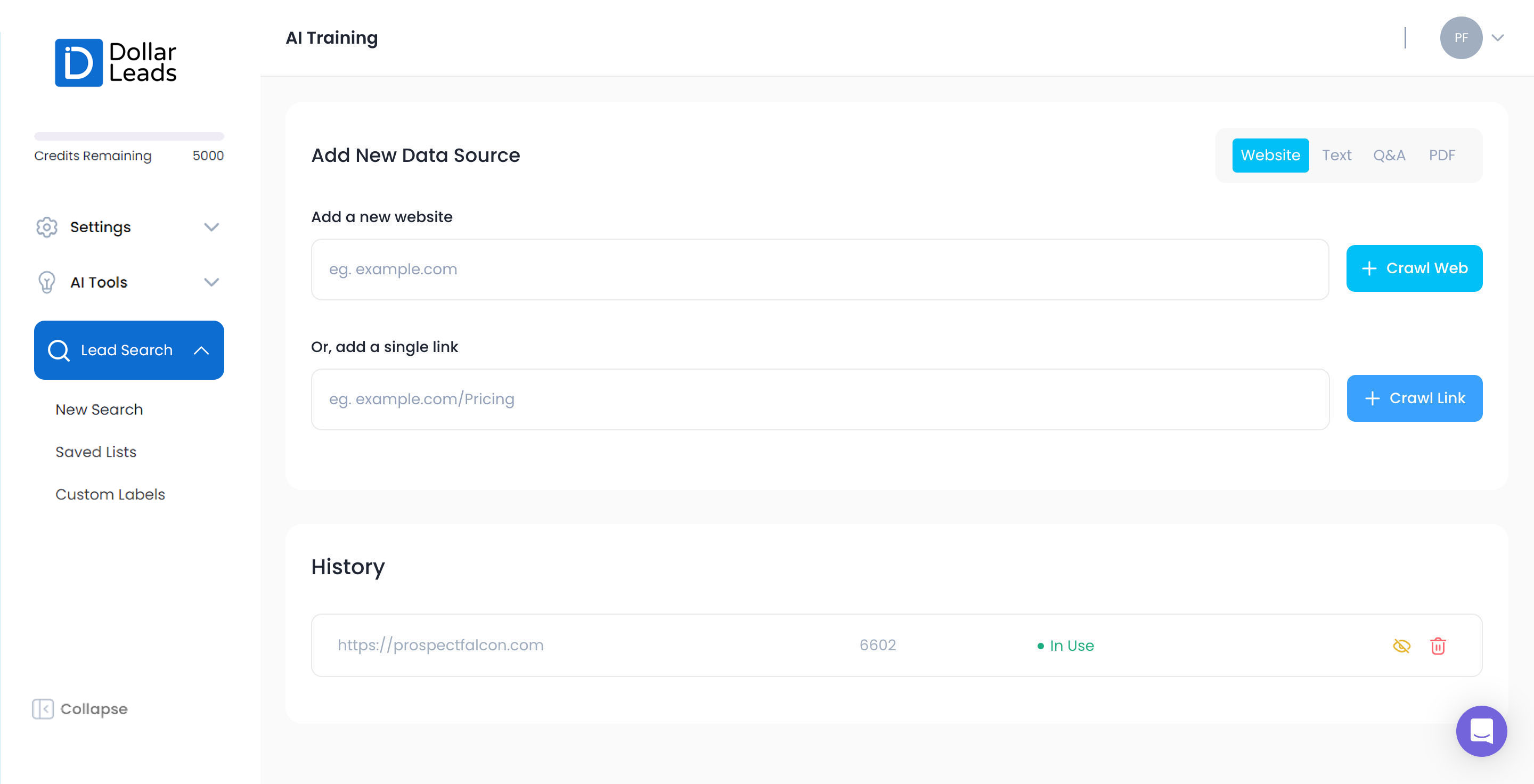
Task: Click the AI Training page title
Action: (x=331, y=38)
